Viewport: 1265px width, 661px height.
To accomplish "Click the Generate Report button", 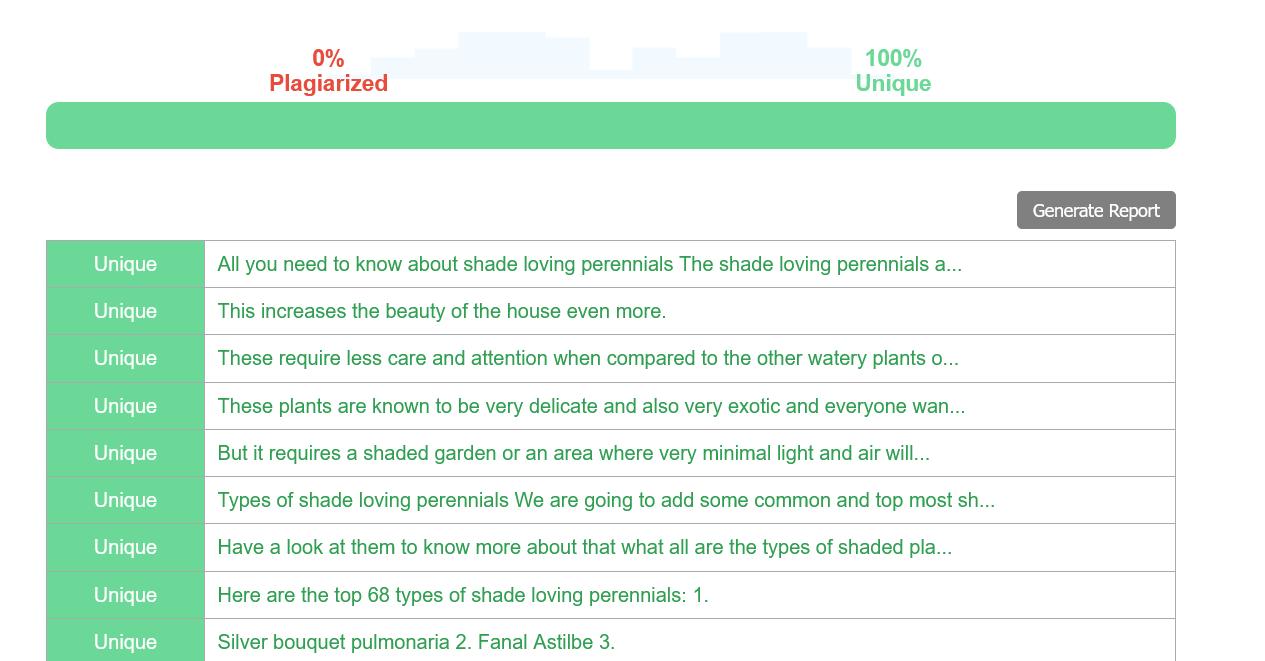I will tap(1096, 210).
